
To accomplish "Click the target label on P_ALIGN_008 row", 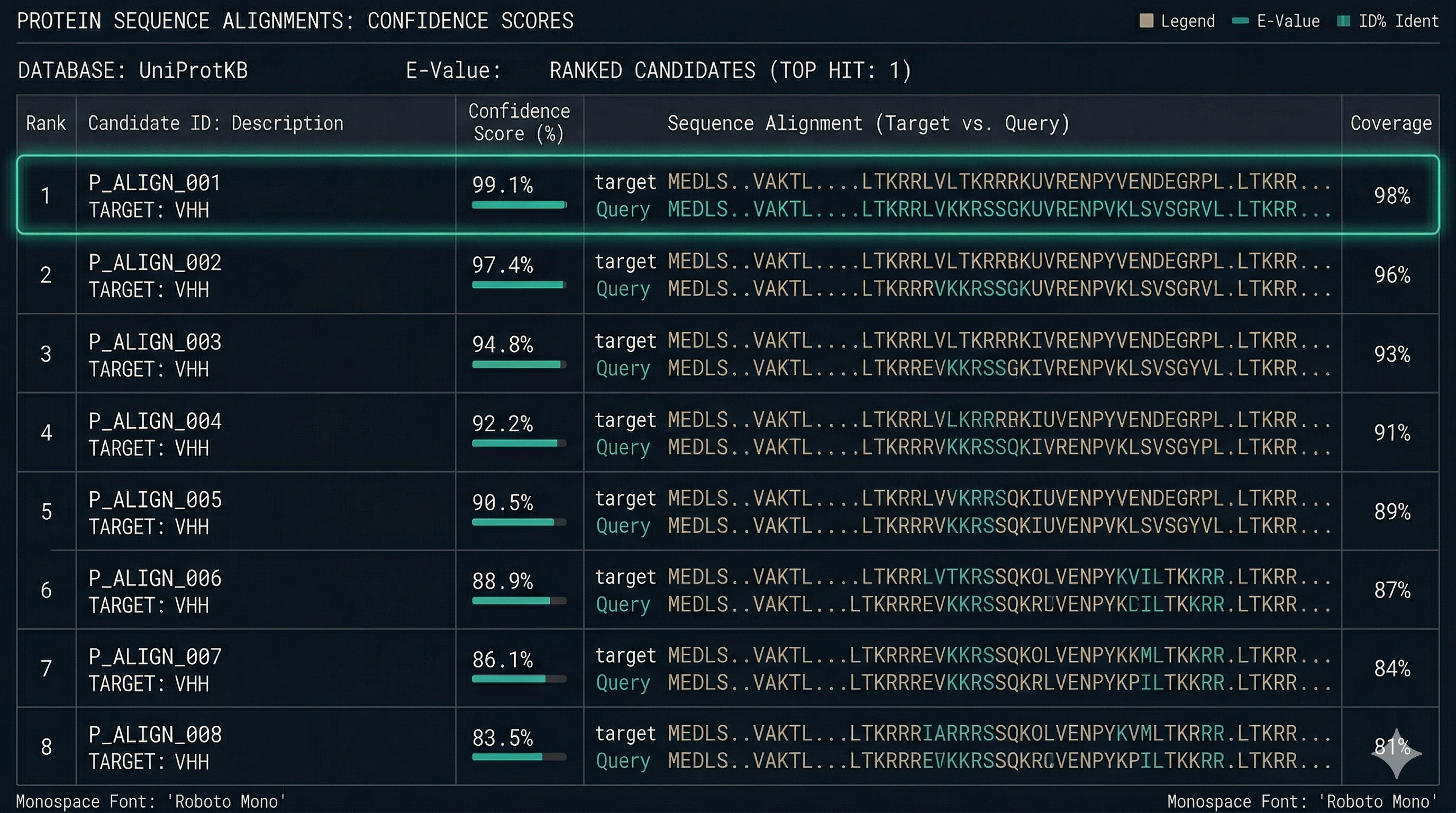I will pos(625,733).
